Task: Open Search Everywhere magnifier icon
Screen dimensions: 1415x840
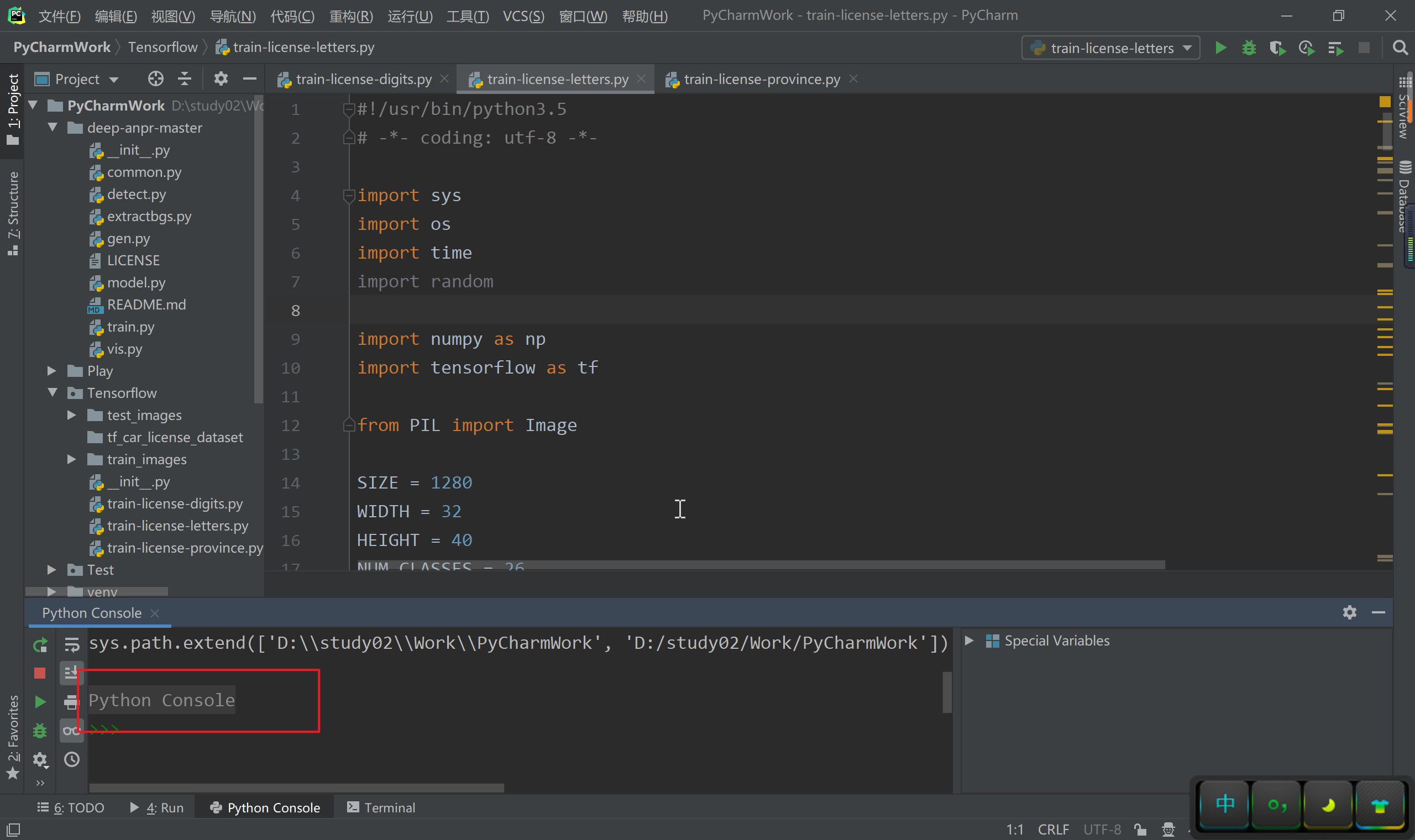Action: tap(1400, 48)
